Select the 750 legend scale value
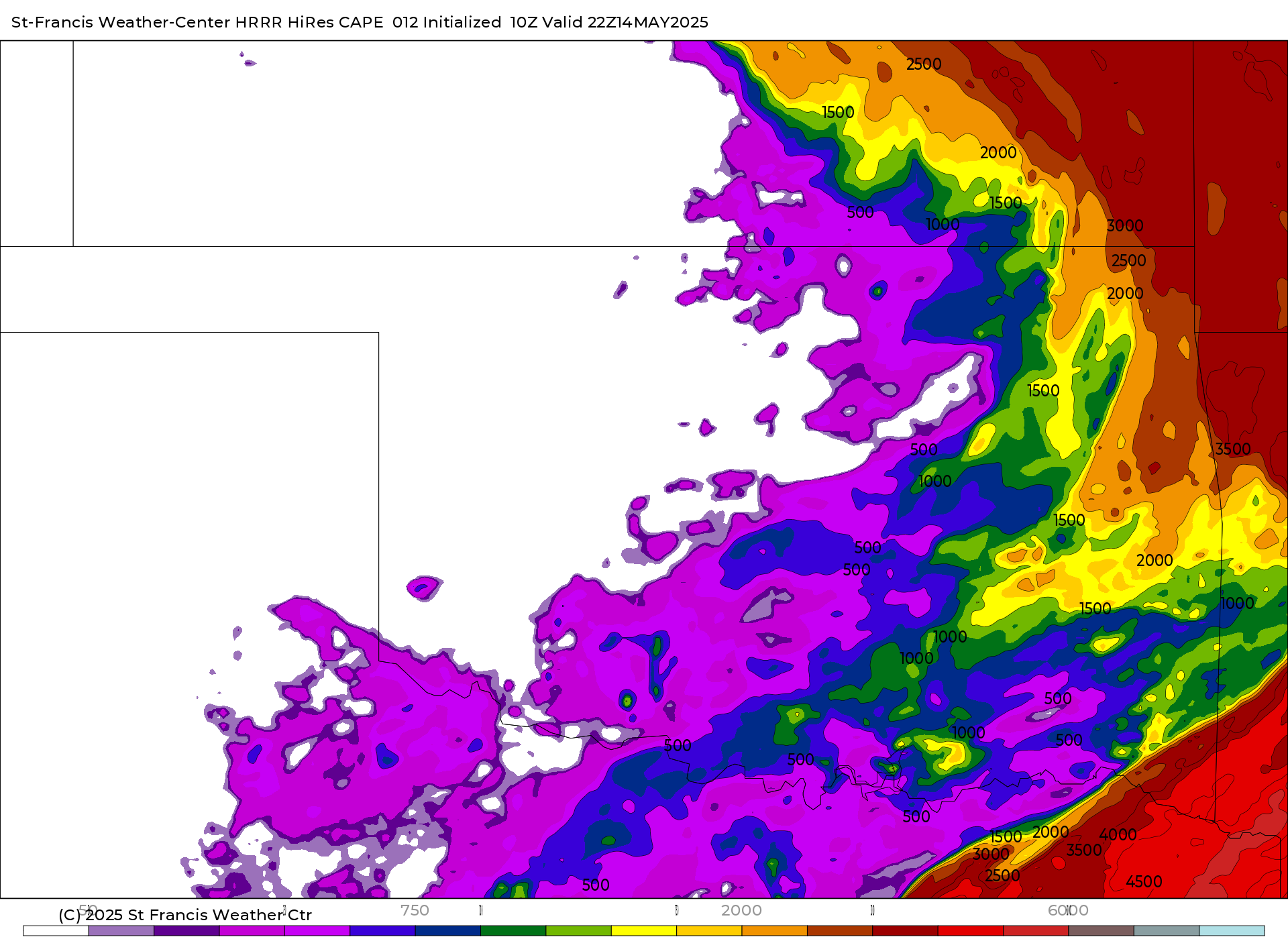This screenshot has height=939, width=1288. click(x=415, y=910)
